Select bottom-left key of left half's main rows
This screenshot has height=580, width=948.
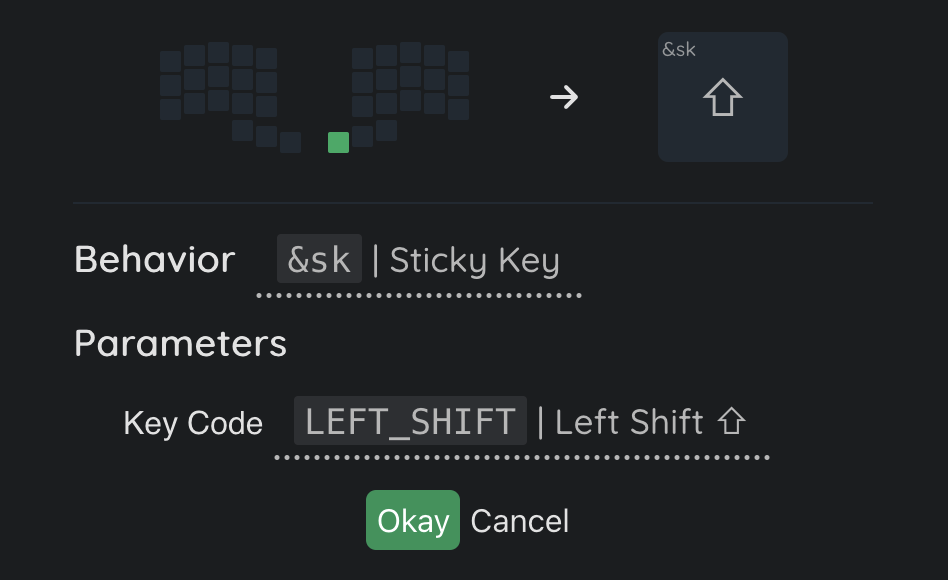tap(171, 109)
